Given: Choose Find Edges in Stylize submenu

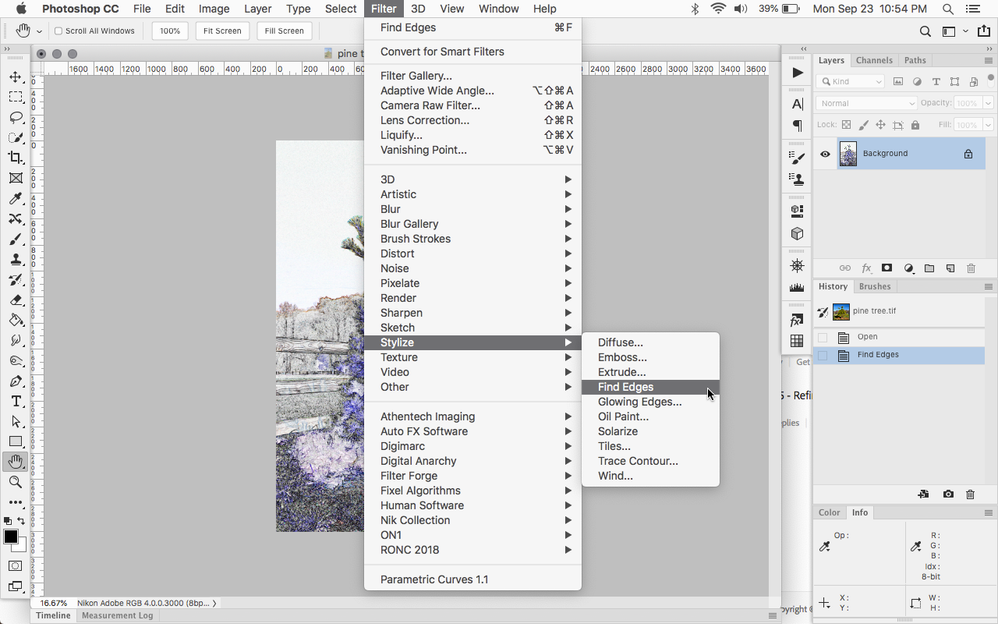Looking at the screenshot, I should 650,387.
